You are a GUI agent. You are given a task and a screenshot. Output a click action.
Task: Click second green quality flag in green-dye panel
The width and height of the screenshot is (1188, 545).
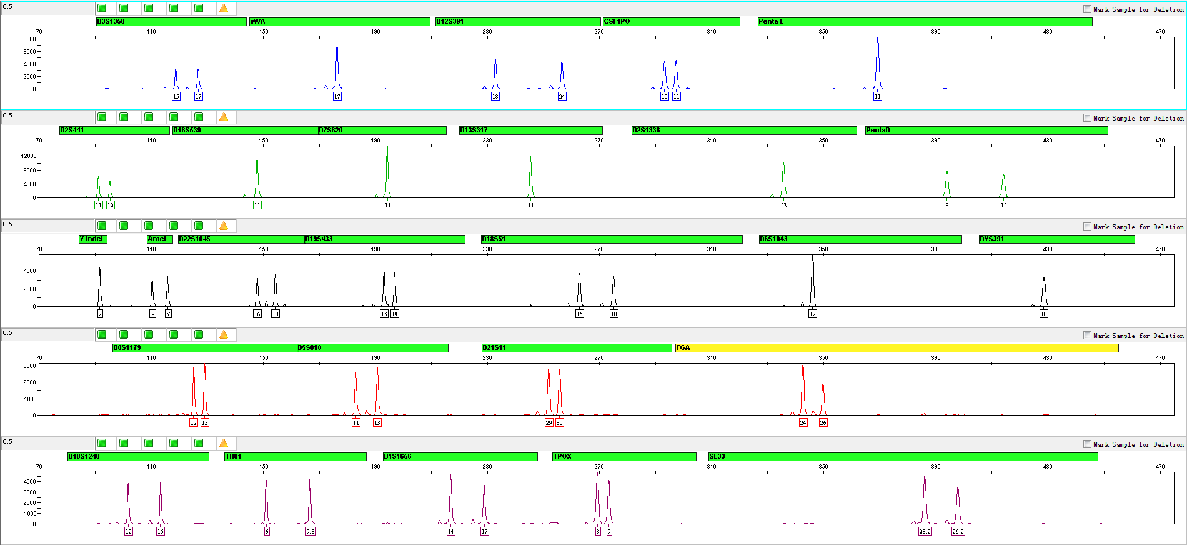(x=123, y=117)
